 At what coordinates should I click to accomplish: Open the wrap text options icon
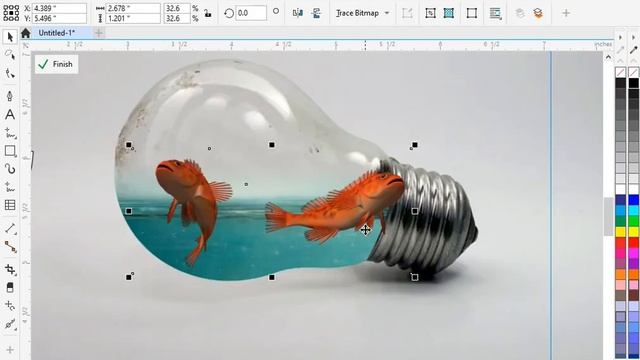496,13
